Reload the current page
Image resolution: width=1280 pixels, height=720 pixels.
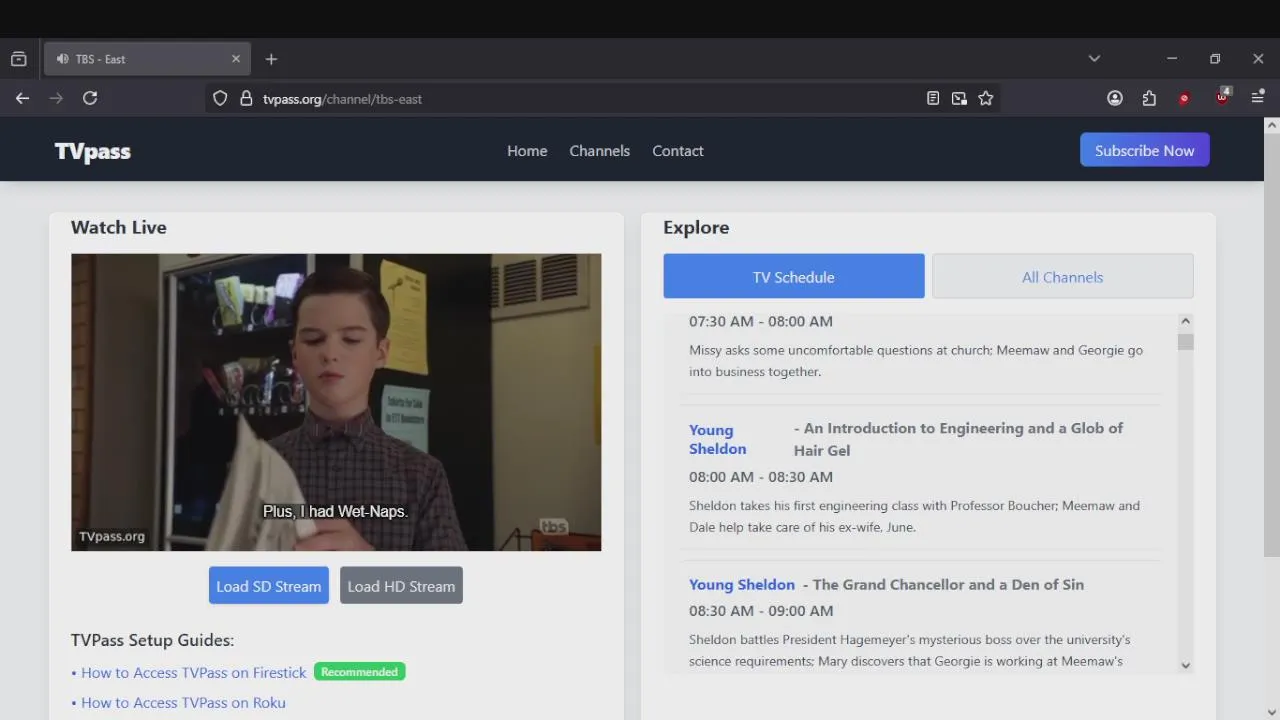90,98
